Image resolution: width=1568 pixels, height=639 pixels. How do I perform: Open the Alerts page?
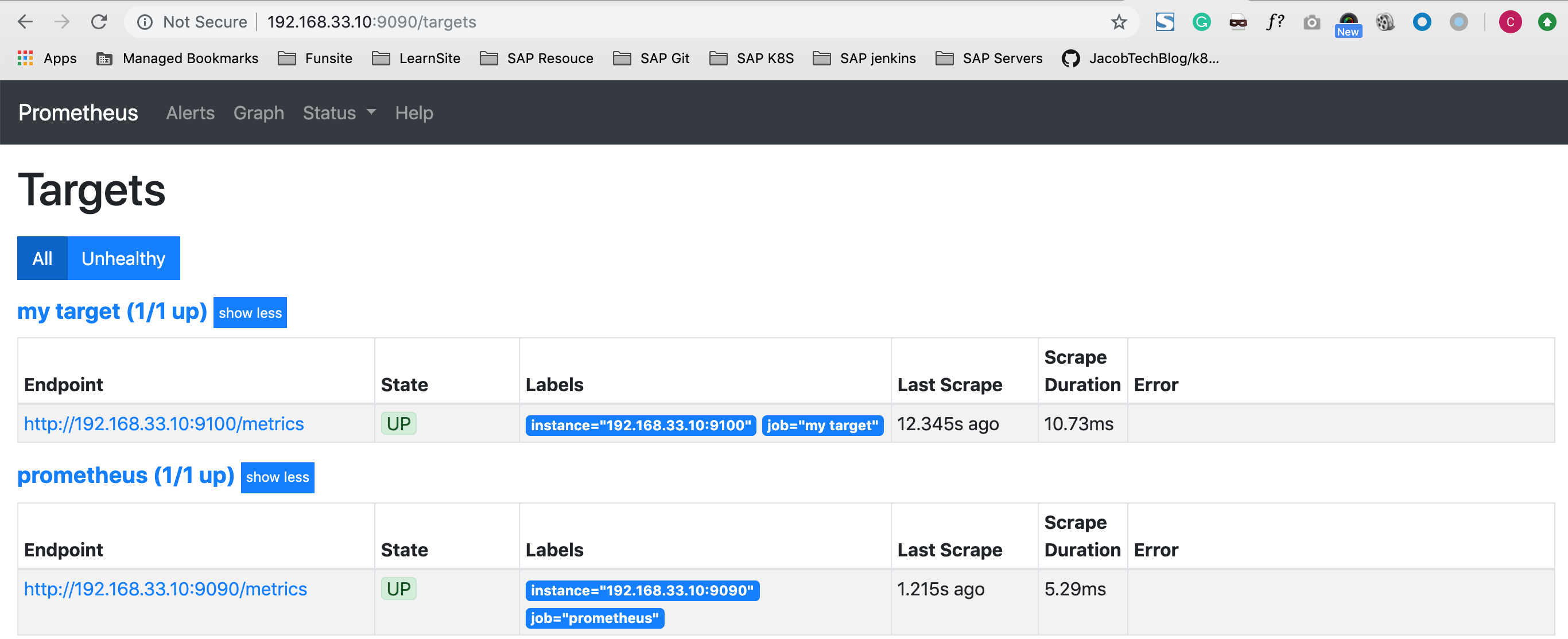(x=191, y=113)
